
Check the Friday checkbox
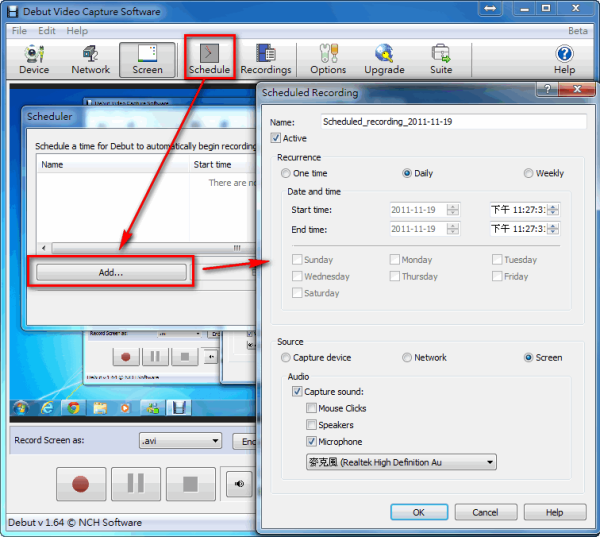(x=497, y=276)
